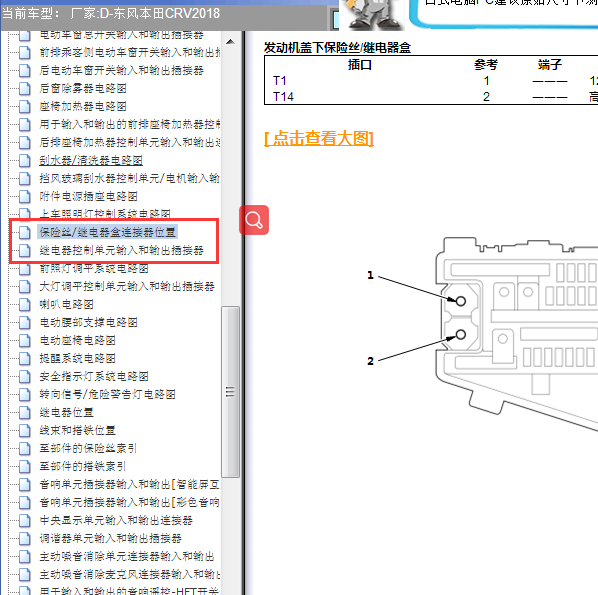
Task: Click the tree scrollbar up arrow
Action: [230, 42]
